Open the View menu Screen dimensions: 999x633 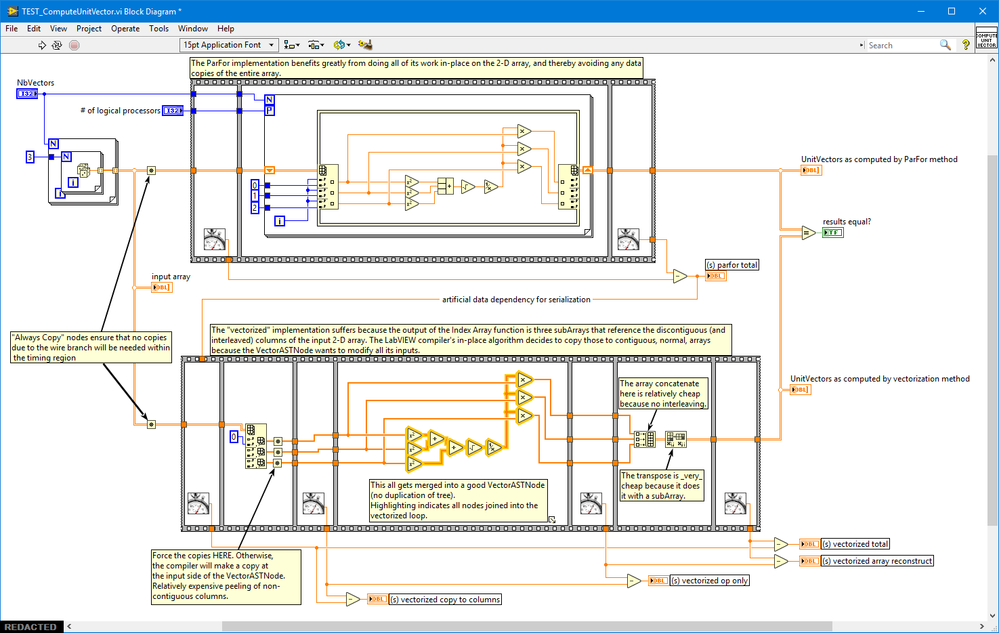coord(58,29)
